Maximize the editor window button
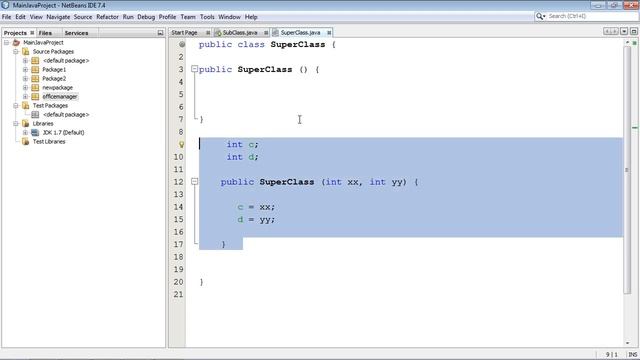The width and height of the screenshot is (640, 360). [633, 31]
